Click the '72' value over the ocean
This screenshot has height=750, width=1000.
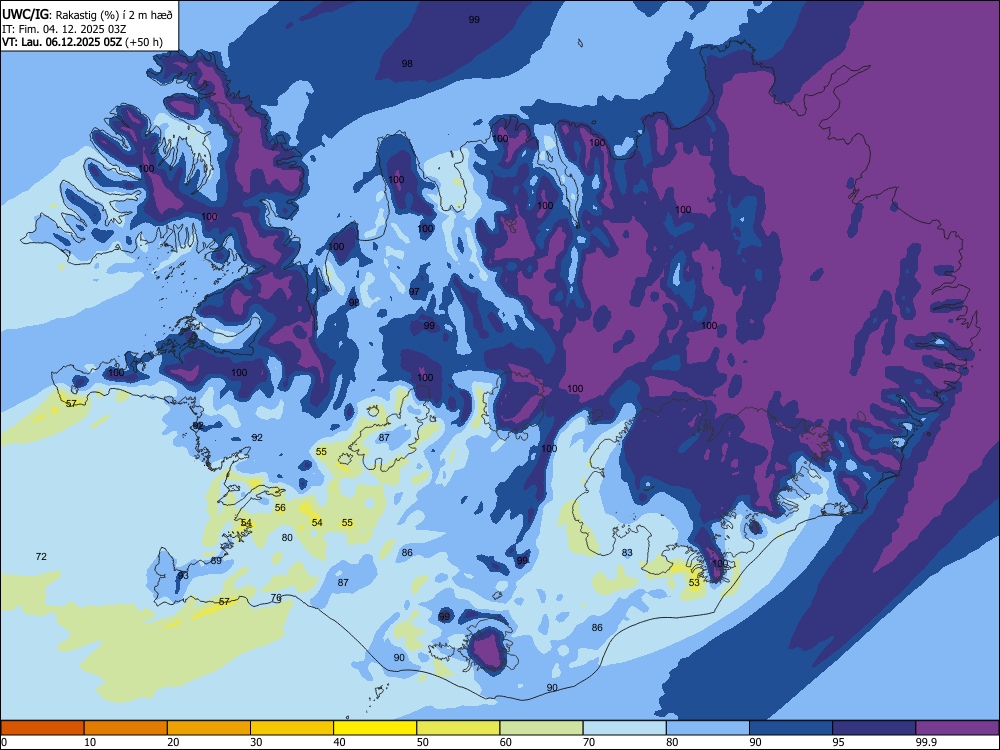tap(41, 557)
